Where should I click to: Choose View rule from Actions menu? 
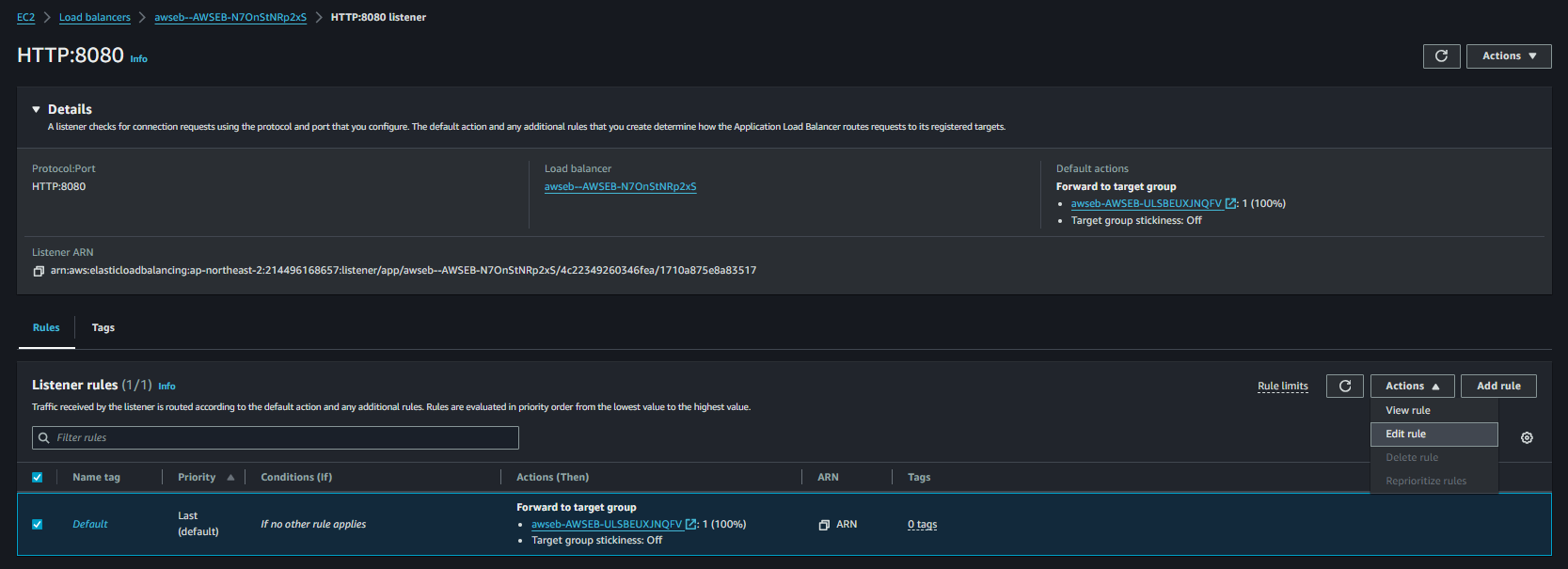click(1434, 410)
